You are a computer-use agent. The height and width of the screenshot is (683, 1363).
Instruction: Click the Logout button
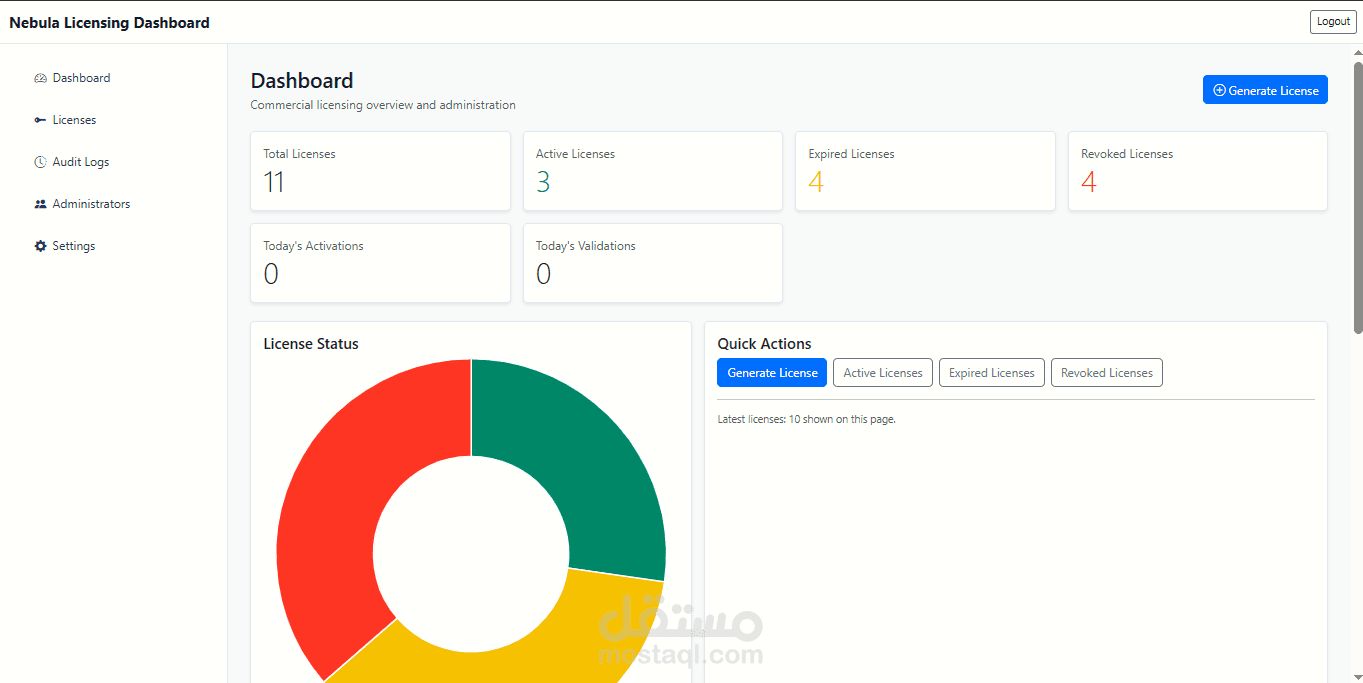tap(1333, 22)
